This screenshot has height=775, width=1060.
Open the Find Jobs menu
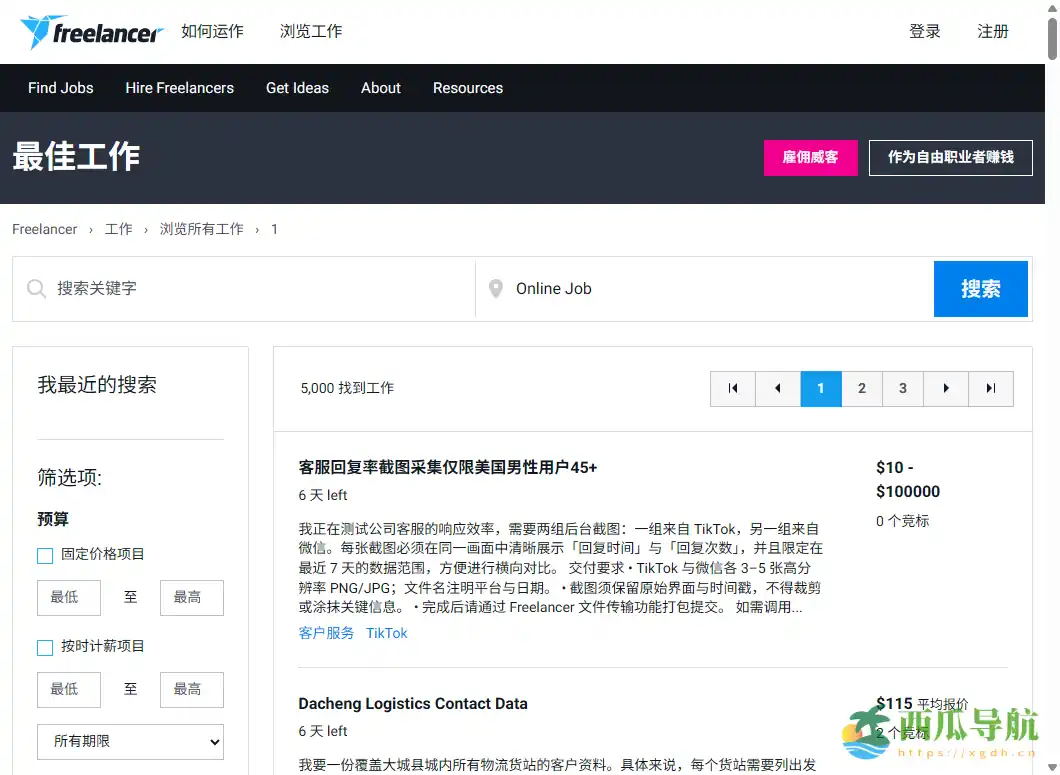(x=60, y=88)
